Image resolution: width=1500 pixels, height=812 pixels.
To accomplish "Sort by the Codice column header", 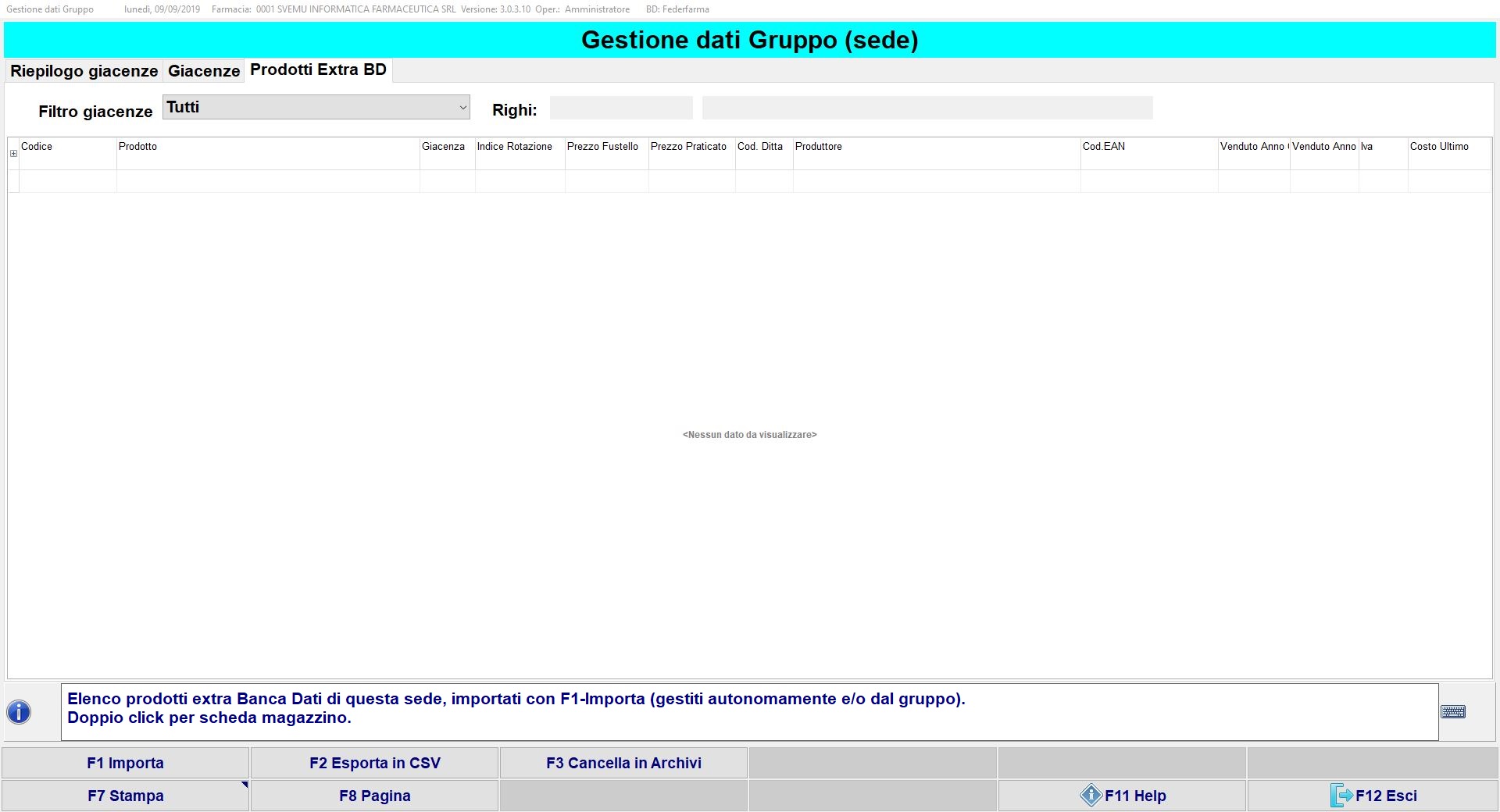I will [x=67, y=147].
